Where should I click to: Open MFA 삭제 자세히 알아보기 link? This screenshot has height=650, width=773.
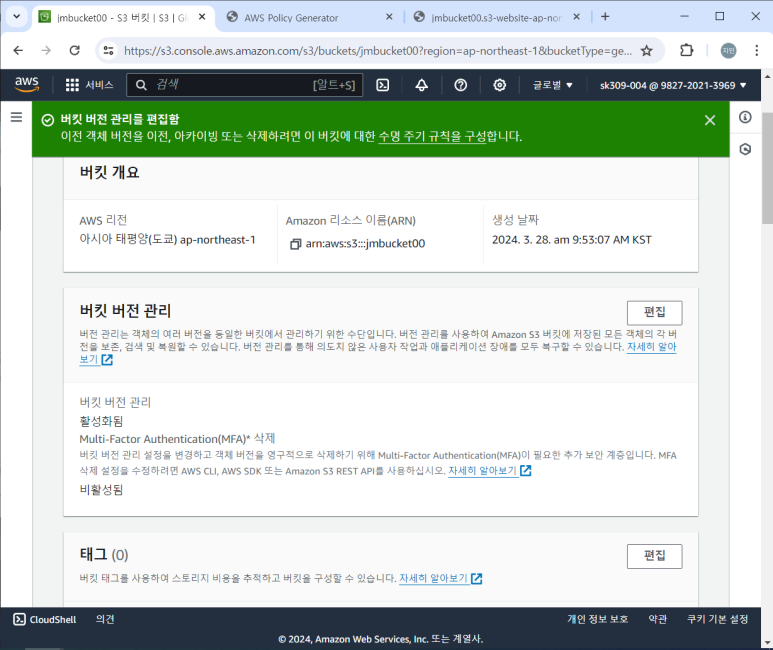[489, 470]
